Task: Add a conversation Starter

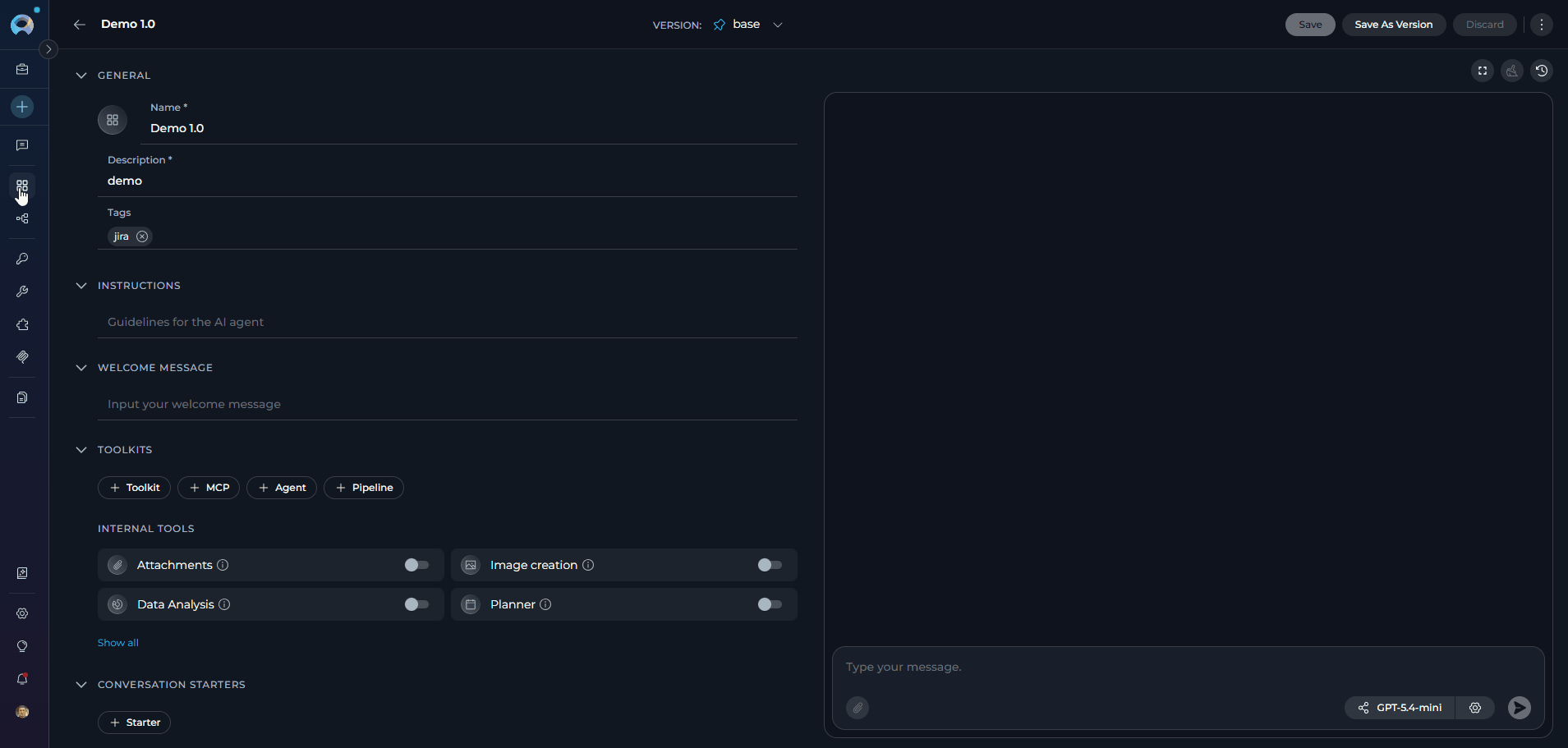Action: 134,723
